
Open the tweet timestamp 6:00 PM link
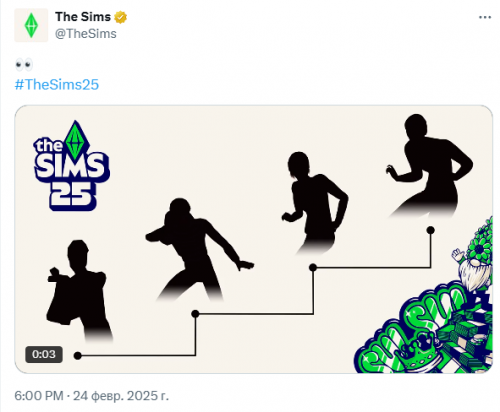point(39,396)
